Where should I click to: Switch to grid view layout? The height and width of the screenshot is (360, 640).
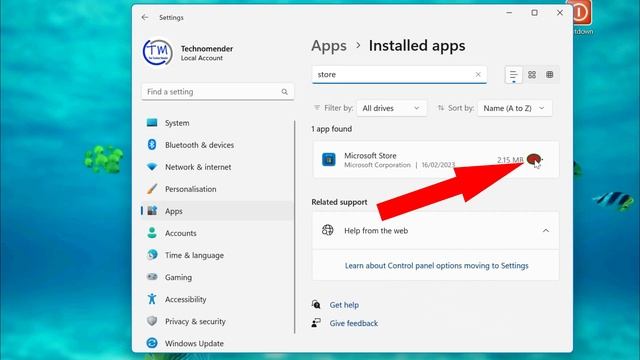pos(532,75)
